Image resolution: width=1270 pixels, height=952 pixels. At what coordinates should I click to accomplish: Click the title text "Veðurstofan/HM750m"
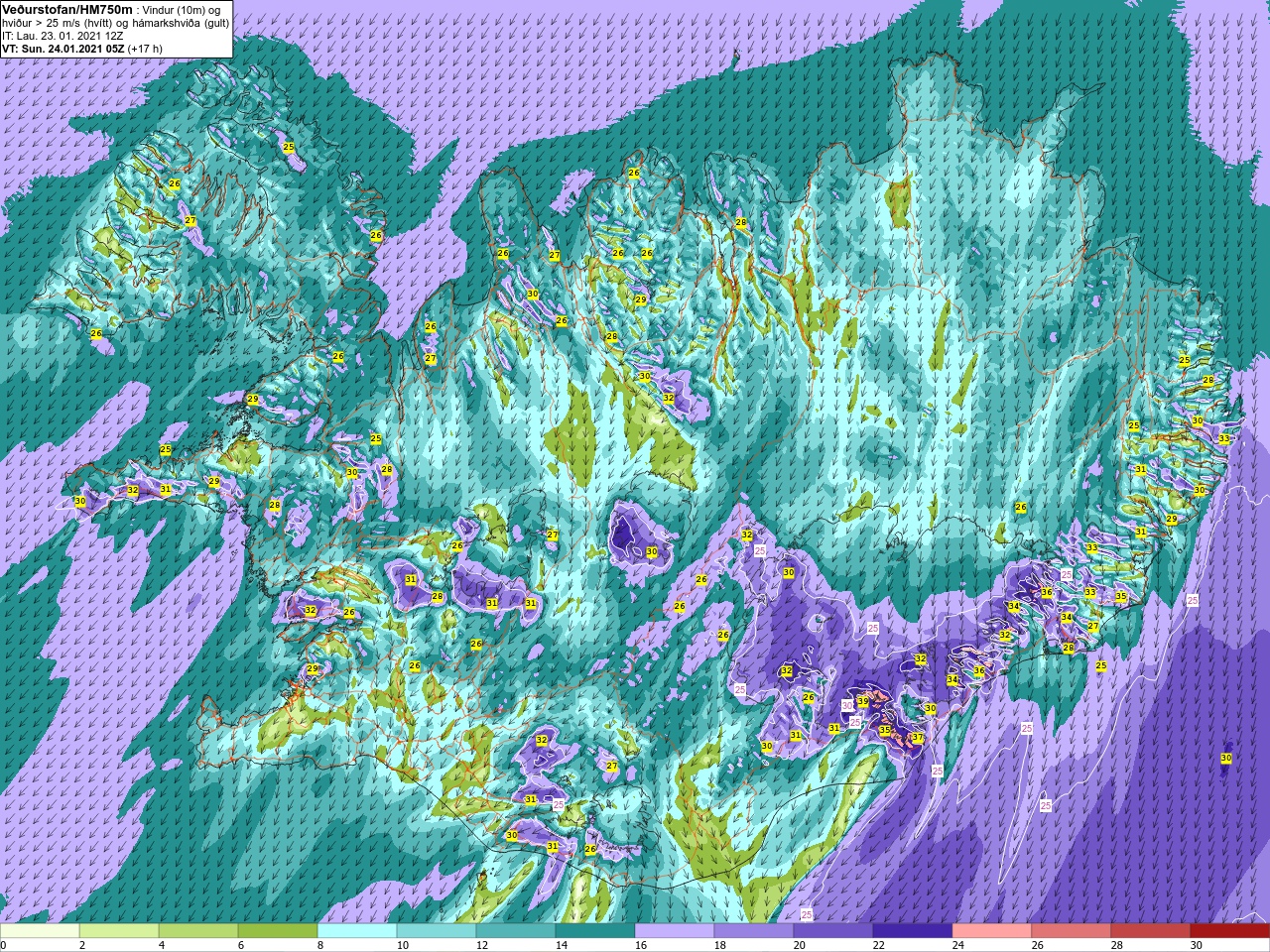pos(66,9)
